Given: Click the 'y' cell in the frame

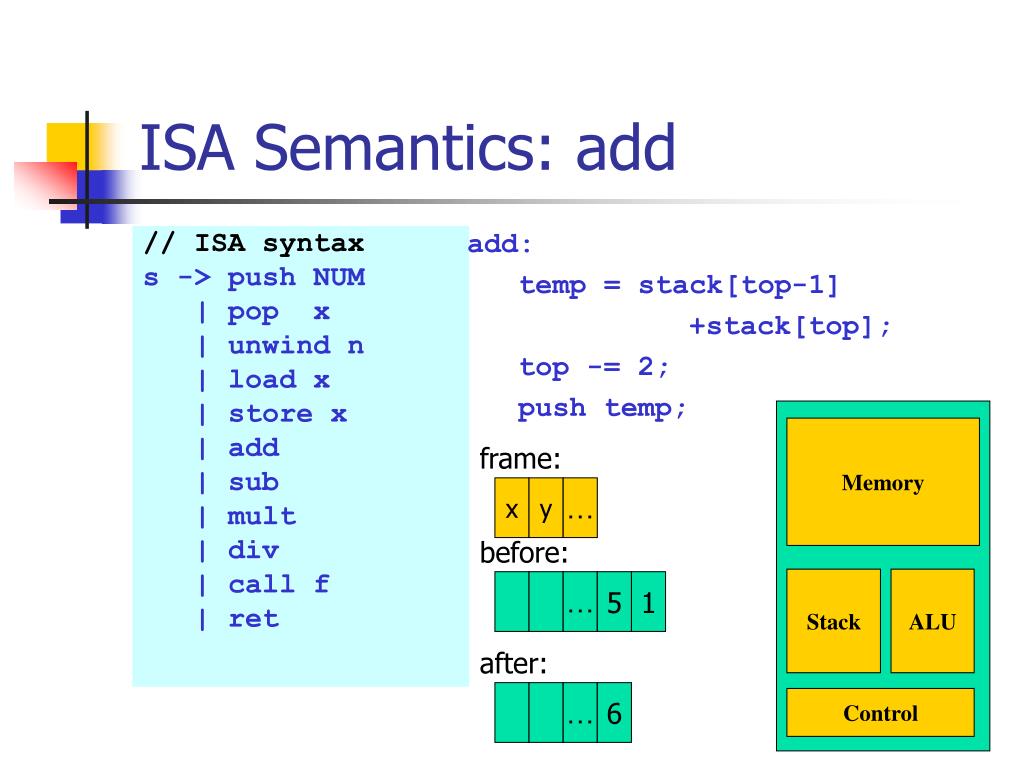Looking at the screenshot, I should (x=546, y=507).
